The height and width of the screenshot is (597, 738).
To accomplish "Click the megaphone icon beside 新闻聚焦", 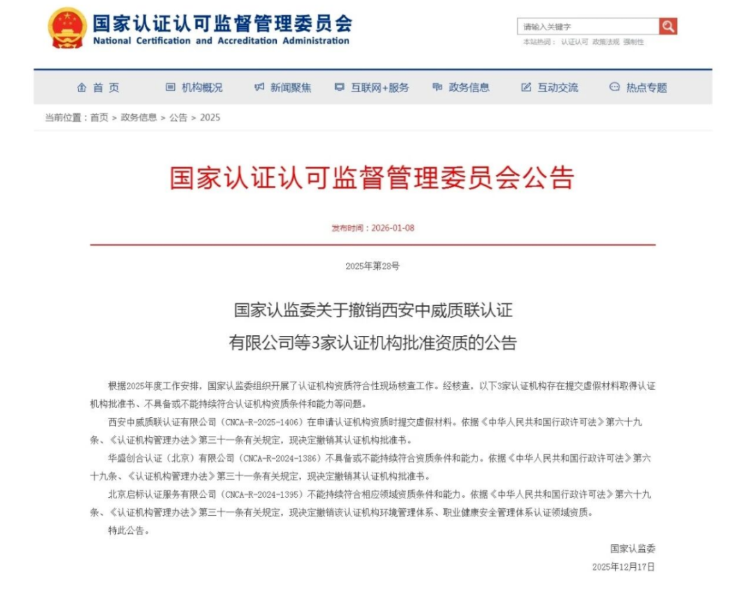I will [259, 87].
